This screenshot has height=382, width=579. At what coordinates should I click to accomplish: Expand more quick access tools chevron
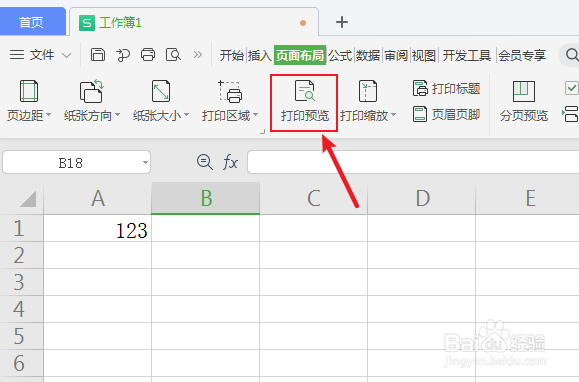click(198, 55)
